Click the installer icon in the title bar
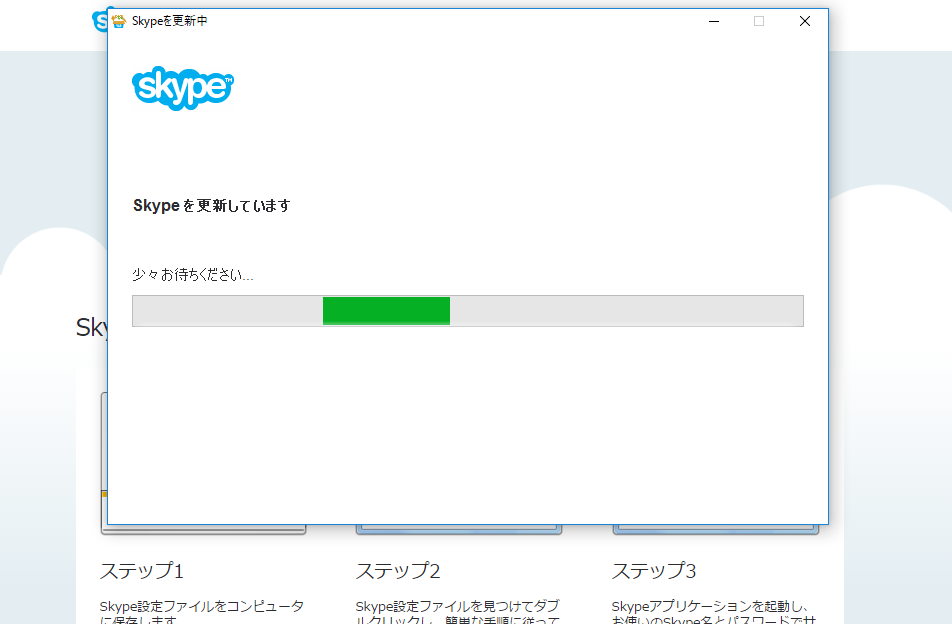 click(118, 21)
